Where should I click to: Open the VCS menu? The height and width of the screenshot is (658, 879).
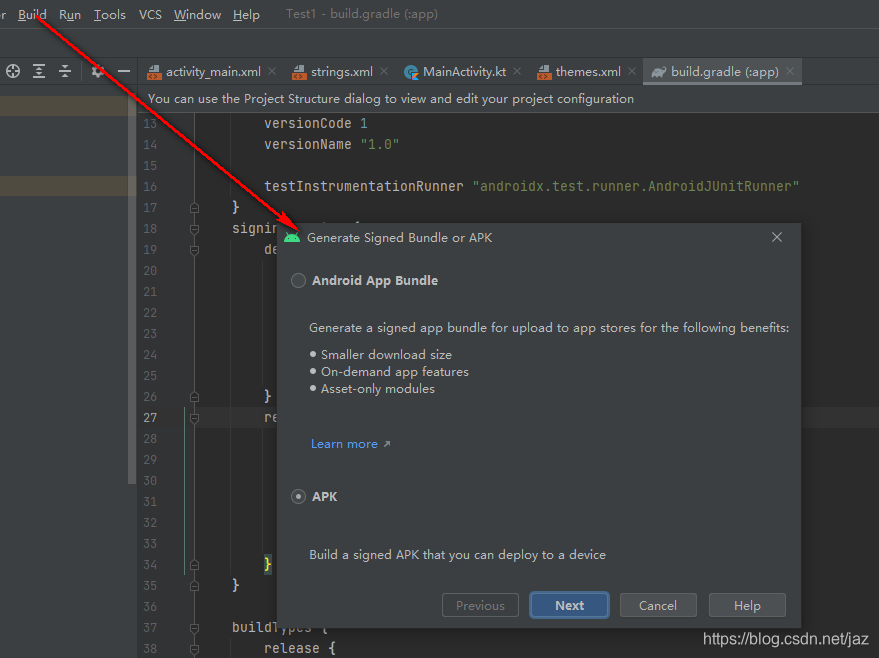(150, 15)
